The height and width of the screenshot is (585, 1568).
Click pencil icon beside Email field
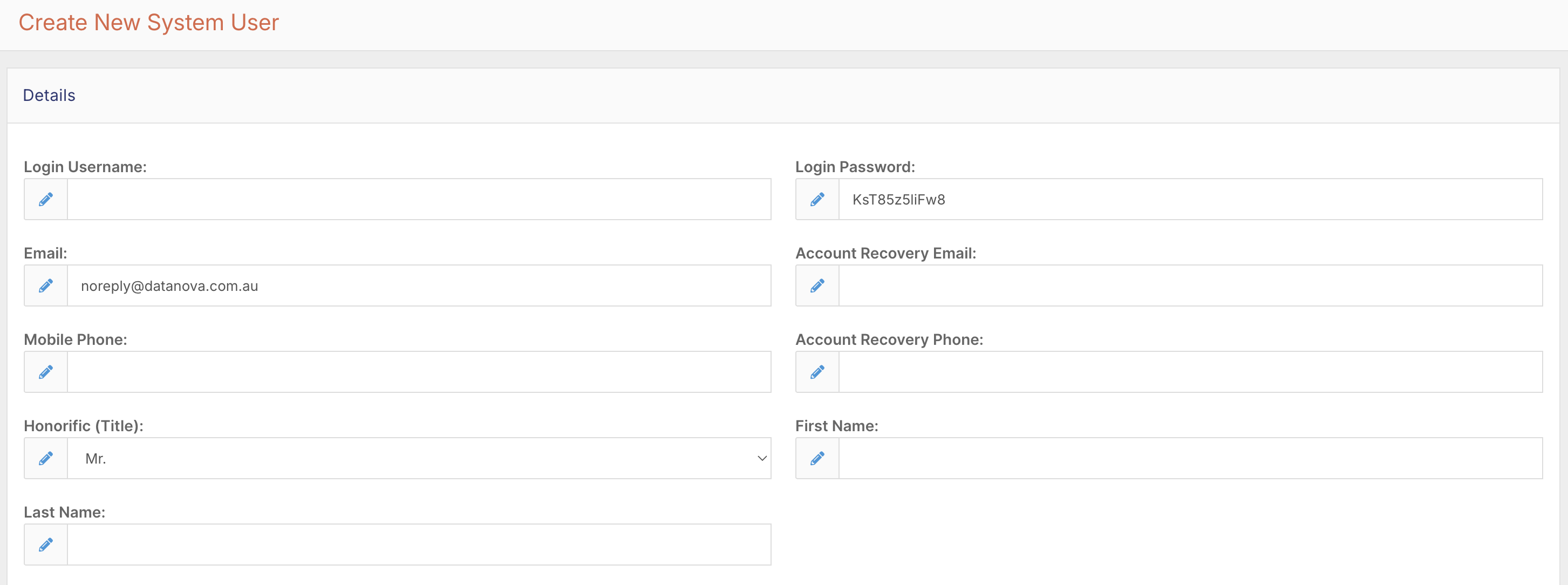[46, 285]
